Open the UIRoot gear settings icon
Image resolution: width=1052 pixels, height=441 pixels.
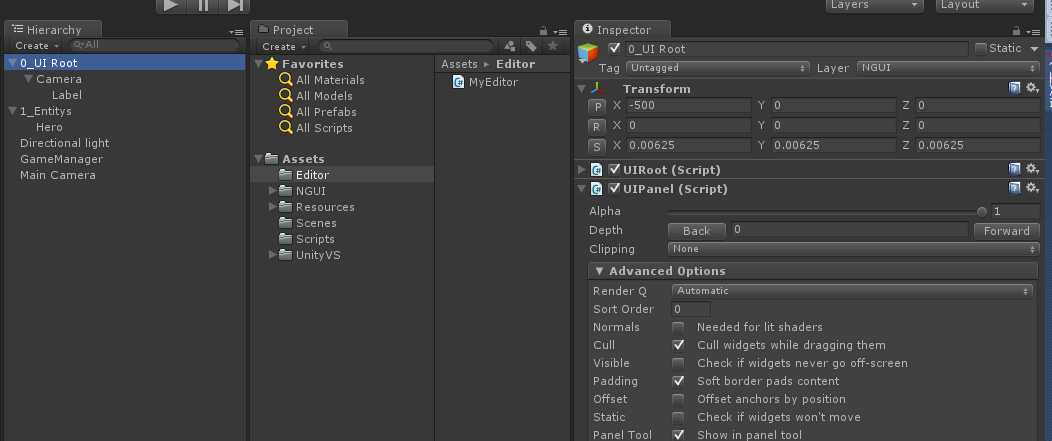(x=1033, y=169)
